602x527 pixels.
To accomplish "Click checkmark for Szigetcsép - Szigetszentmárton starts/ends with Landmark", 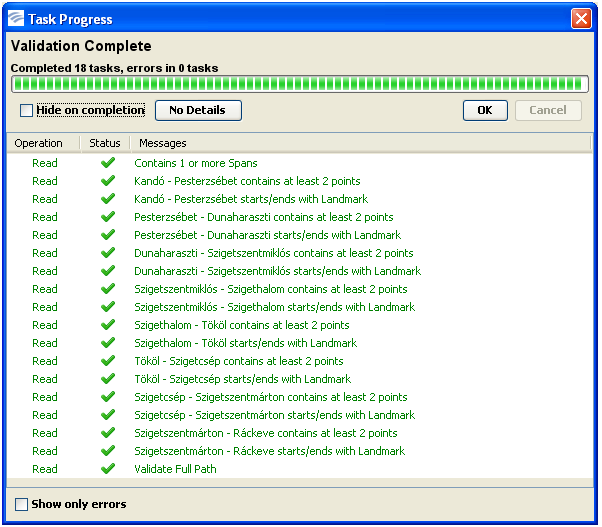I will click(108, 415).
